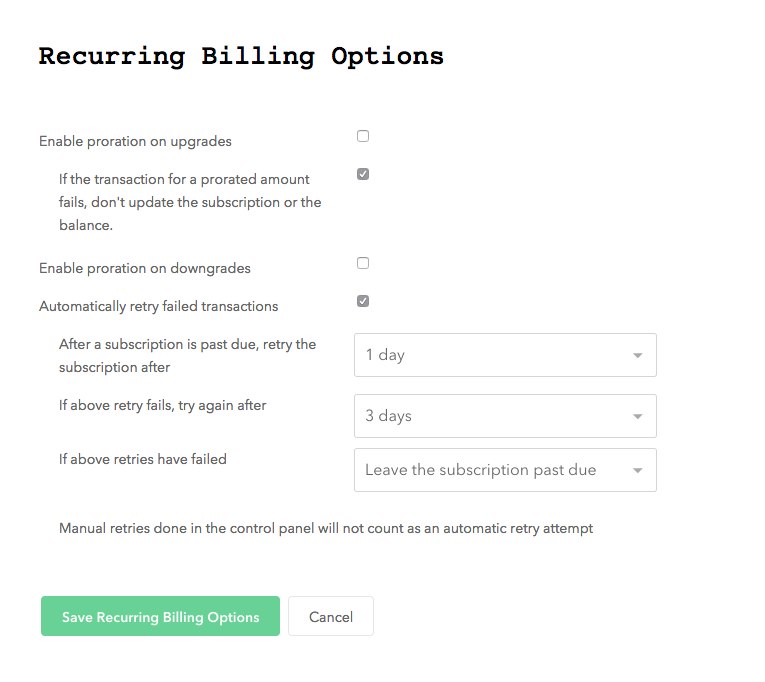Open the '1 day' retry dropdown

[x=505, y=355]
